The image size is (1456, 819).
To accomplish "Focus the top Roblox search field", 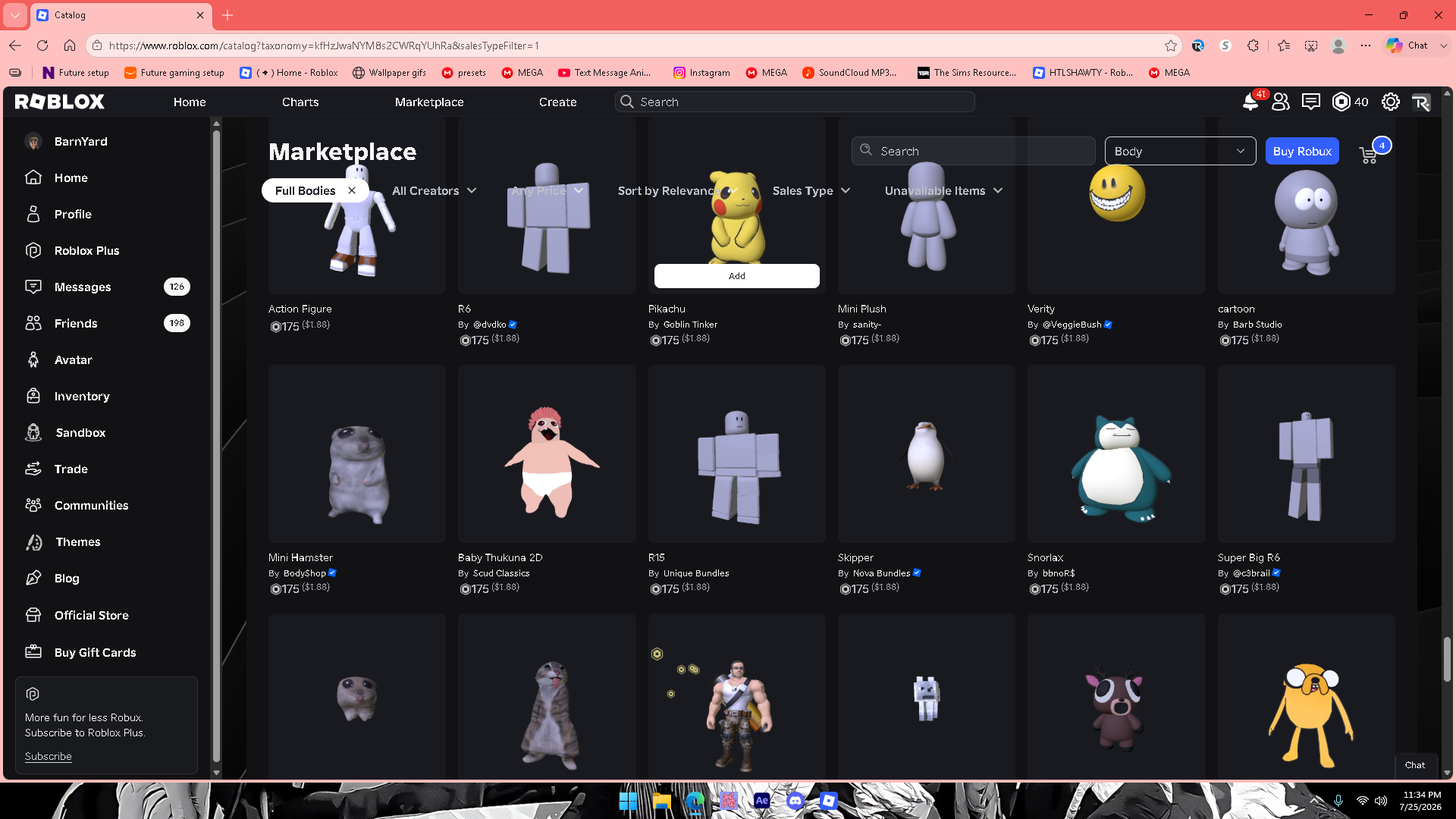I will pyautogui.click(x=795, y=102).
